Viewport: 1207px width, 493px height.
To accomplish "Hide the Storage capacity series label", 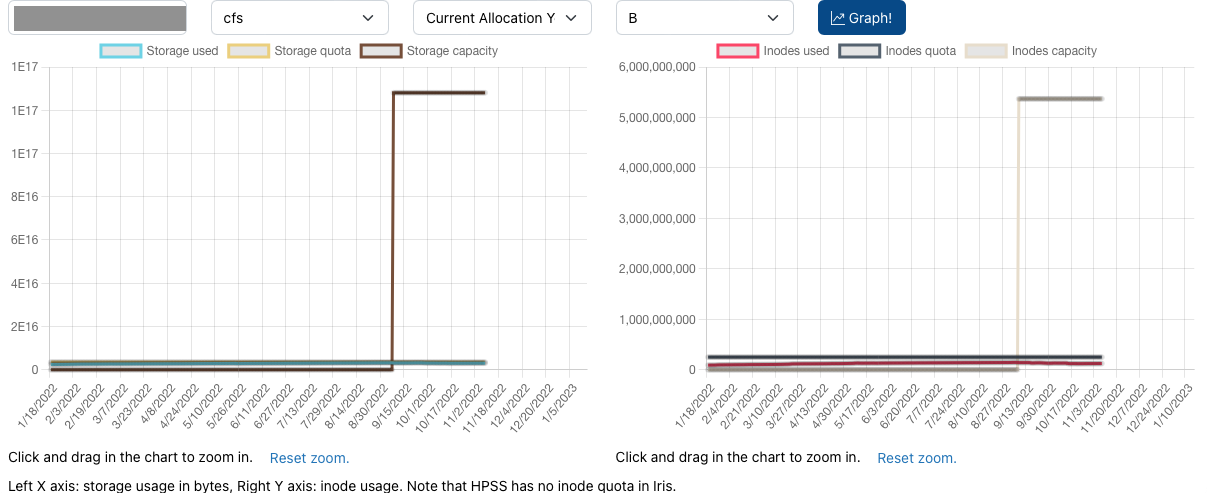I will 452,51.
